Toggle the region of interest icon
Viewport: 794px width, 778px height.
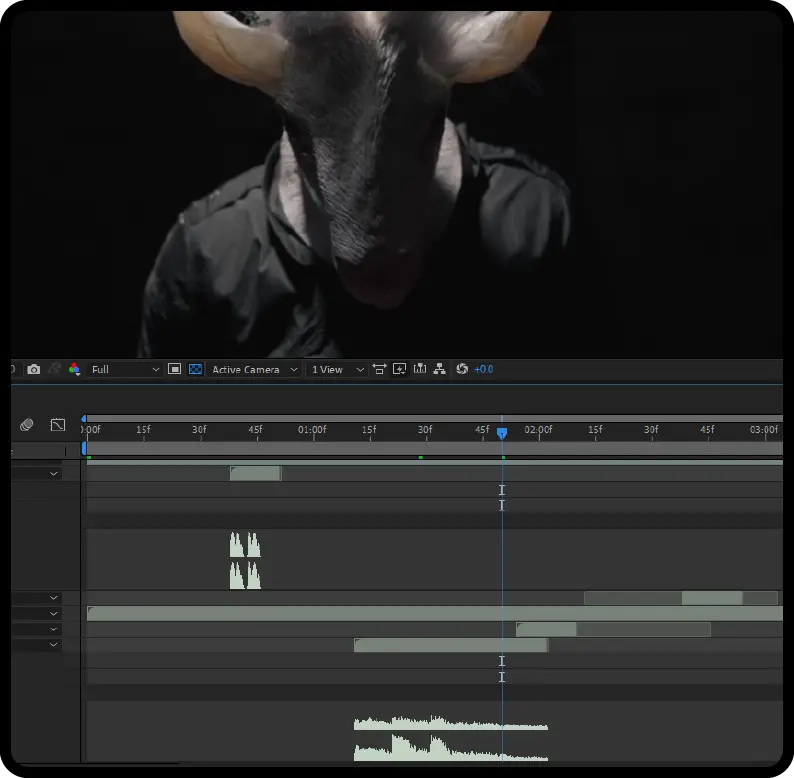click(x=174, y=369)
